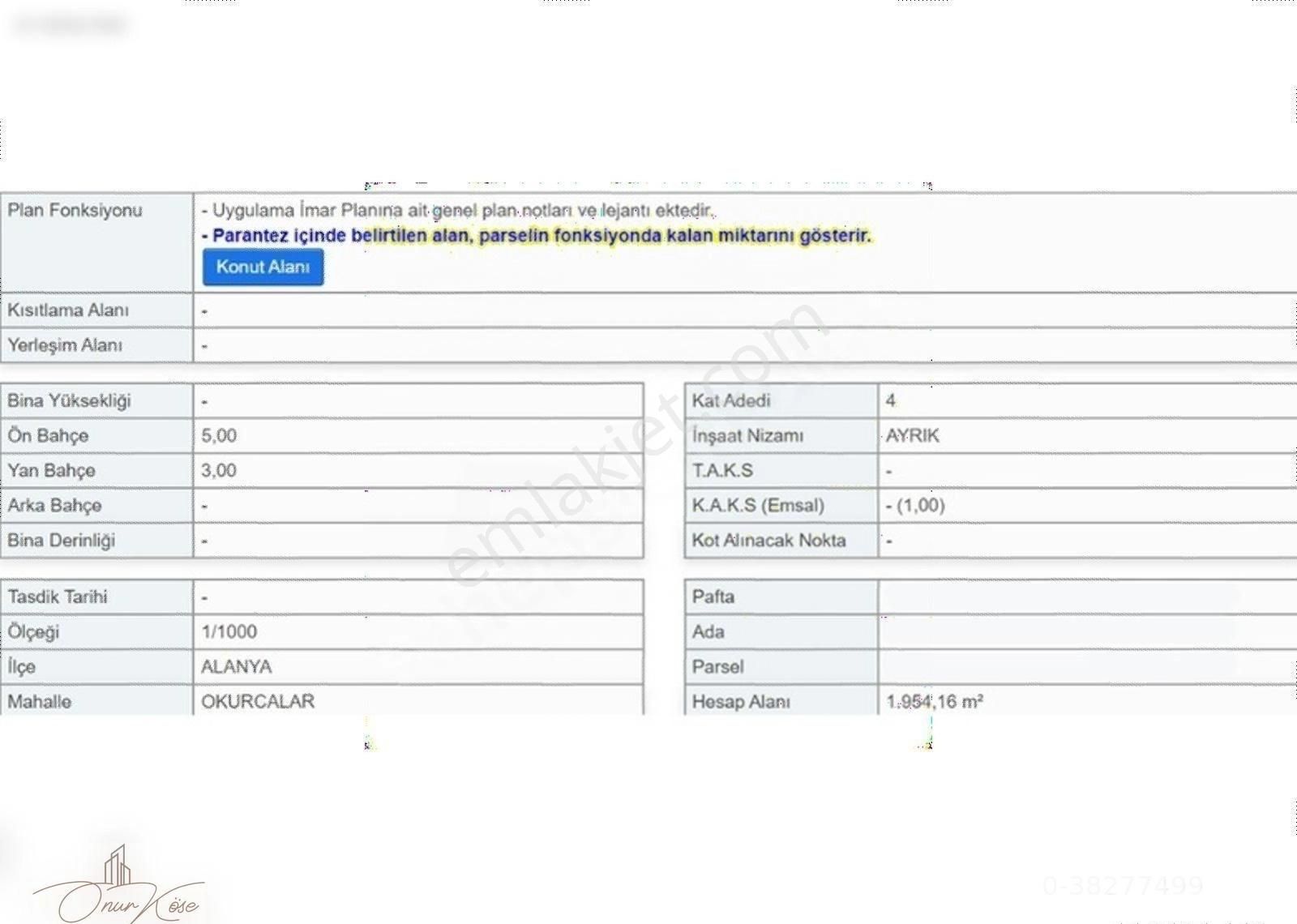1297x924 pixels.
Task: Click the Bina Yüksekliği label
Action: (x=69, y=401)
